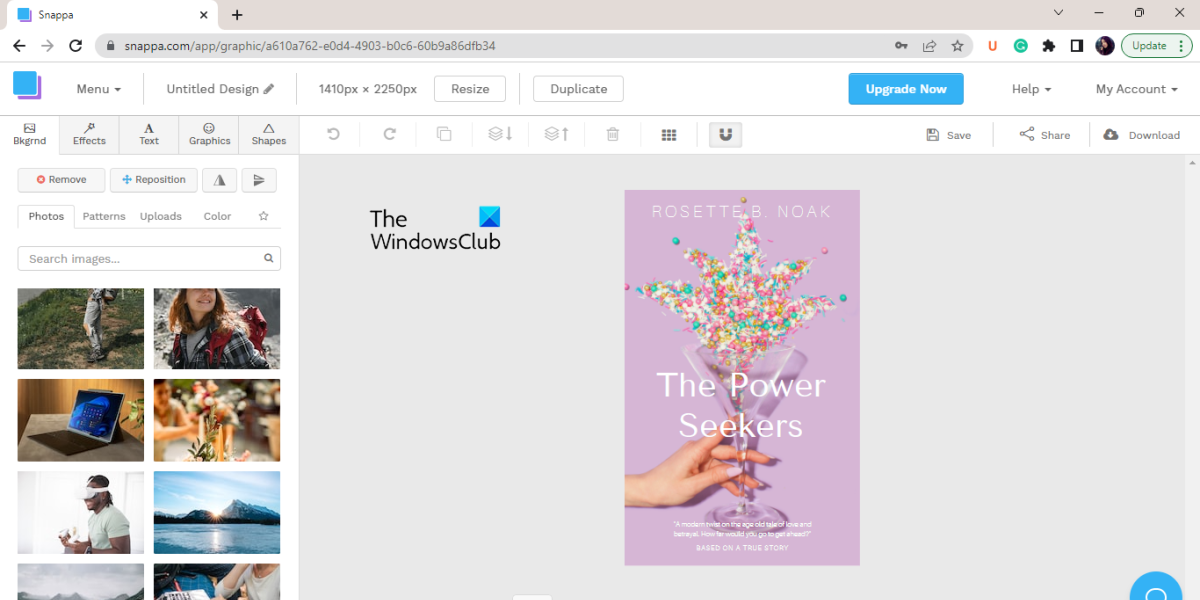Redo the last action
Viewport: 1200px width, 600px height.
click(390, 134)
